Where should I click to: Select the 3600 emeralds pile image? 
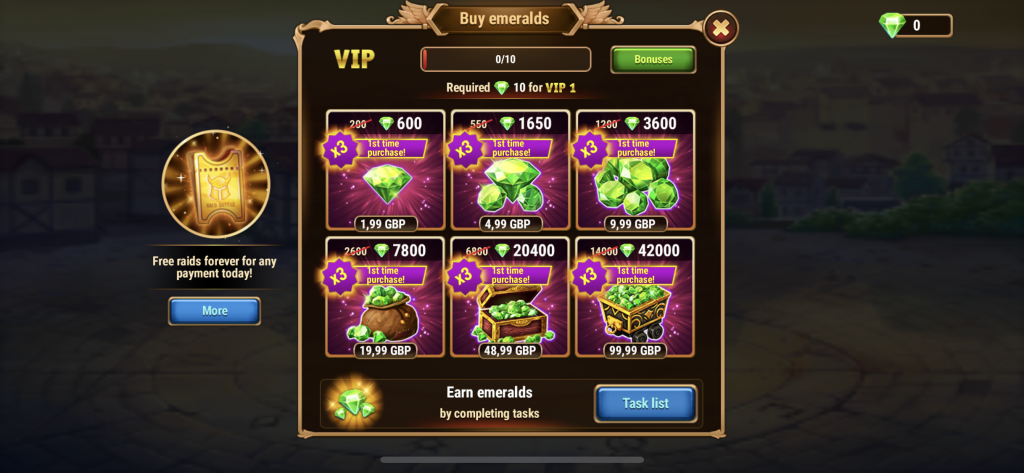click(637, 186)
